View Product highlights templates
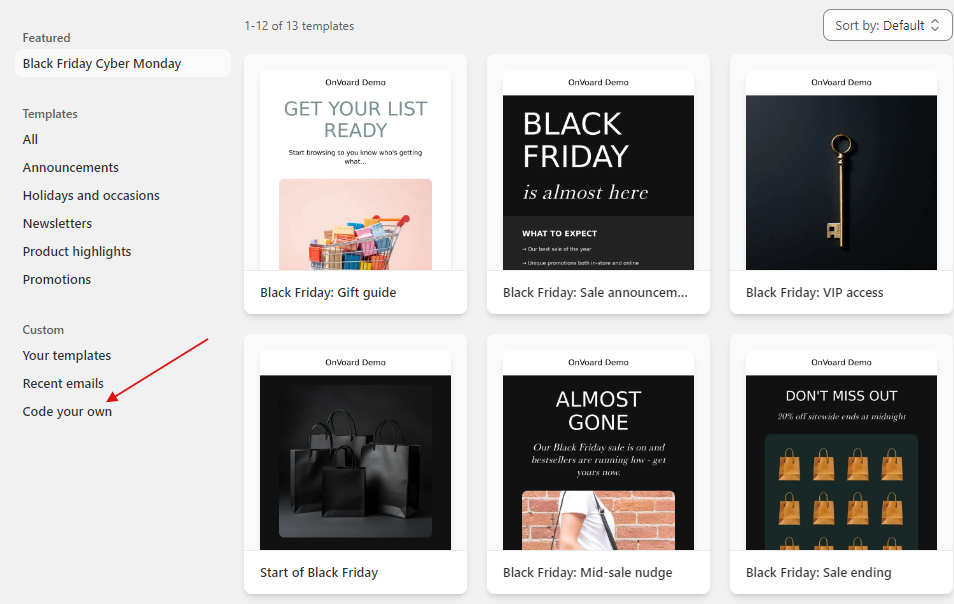Viewport: 954px width, 604px height. [x=76, y=251]
